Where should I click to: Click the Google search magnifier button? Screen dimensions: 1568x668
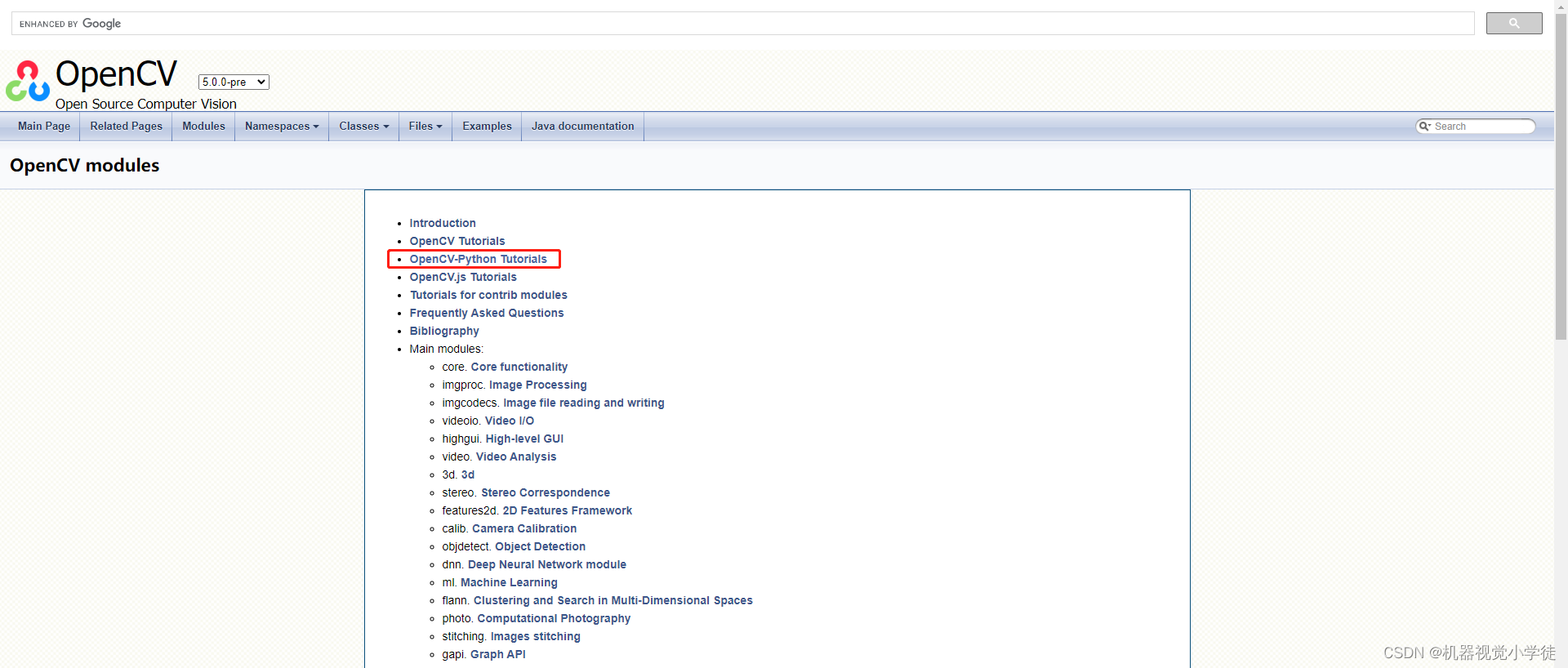(x=1514, y=24)
